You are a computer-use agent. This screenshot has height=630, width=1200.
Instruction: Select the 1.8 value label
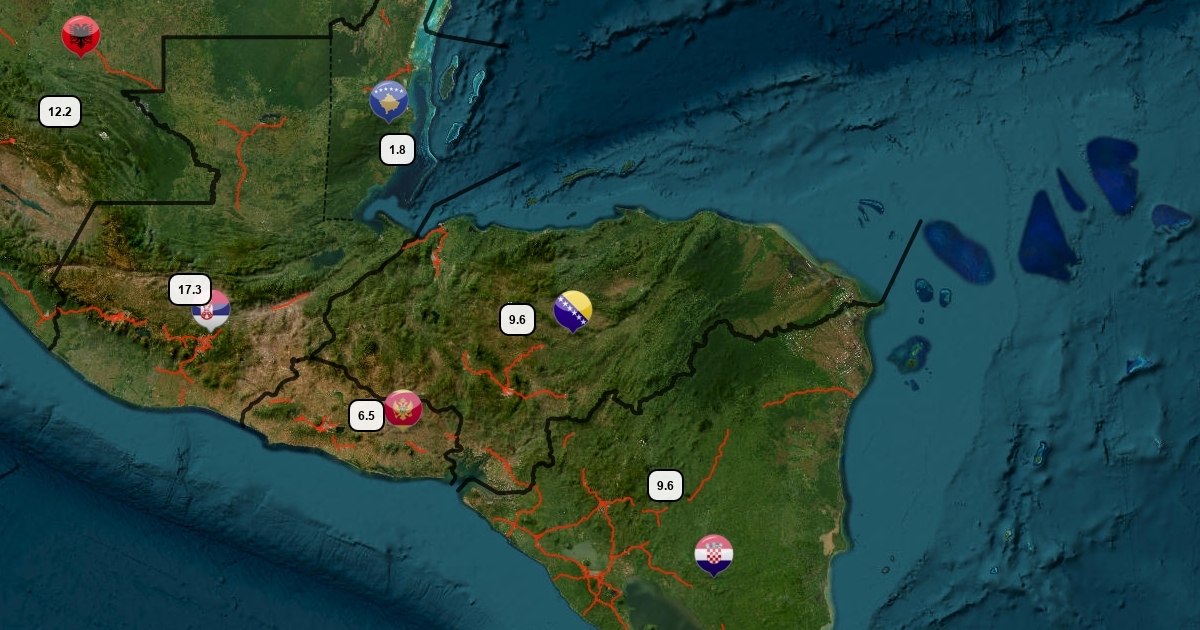point(397,150)
